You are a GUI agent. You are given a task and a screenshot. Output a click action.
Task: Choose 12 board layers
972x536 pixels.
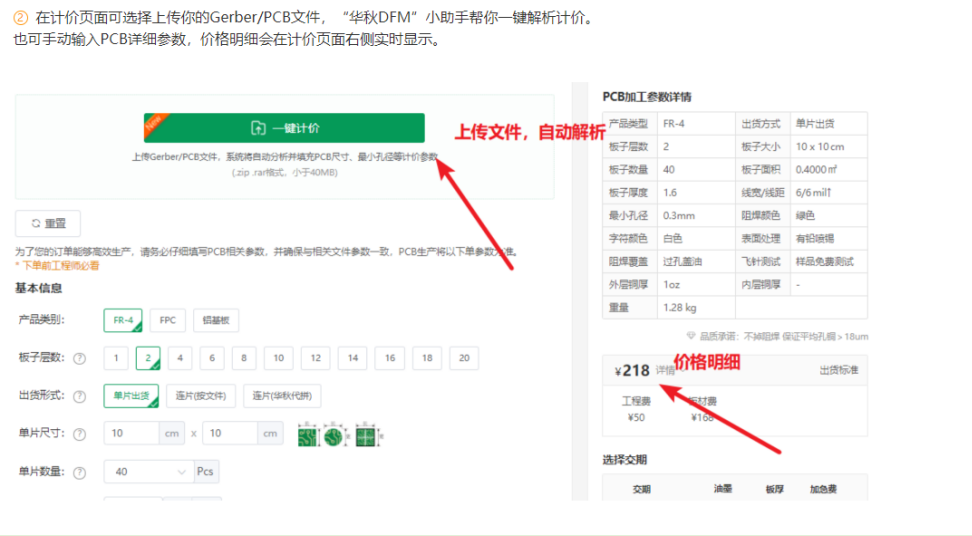coord(316,358)
